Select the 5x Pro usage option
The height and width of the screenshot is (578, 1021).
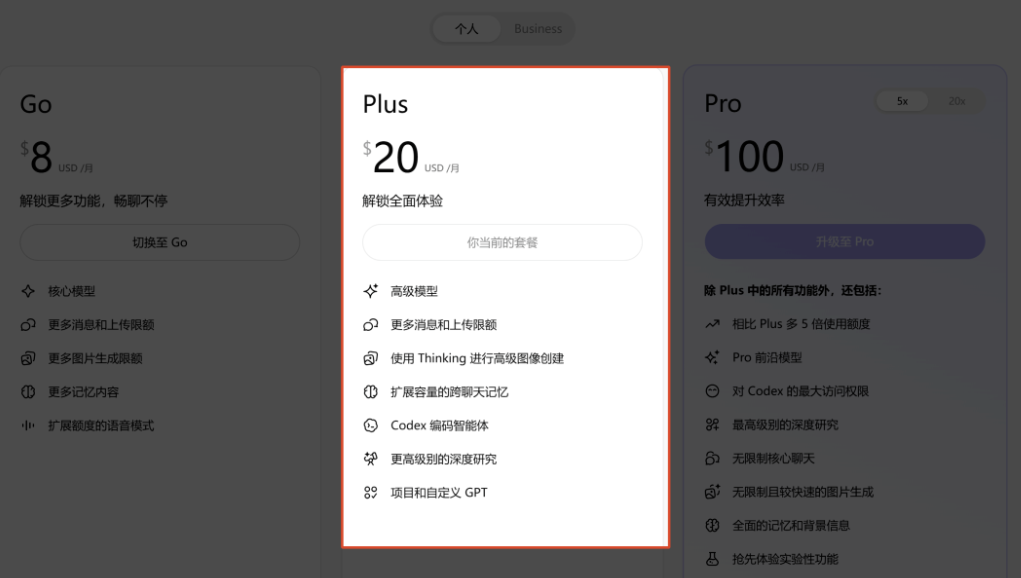[902, 101]
